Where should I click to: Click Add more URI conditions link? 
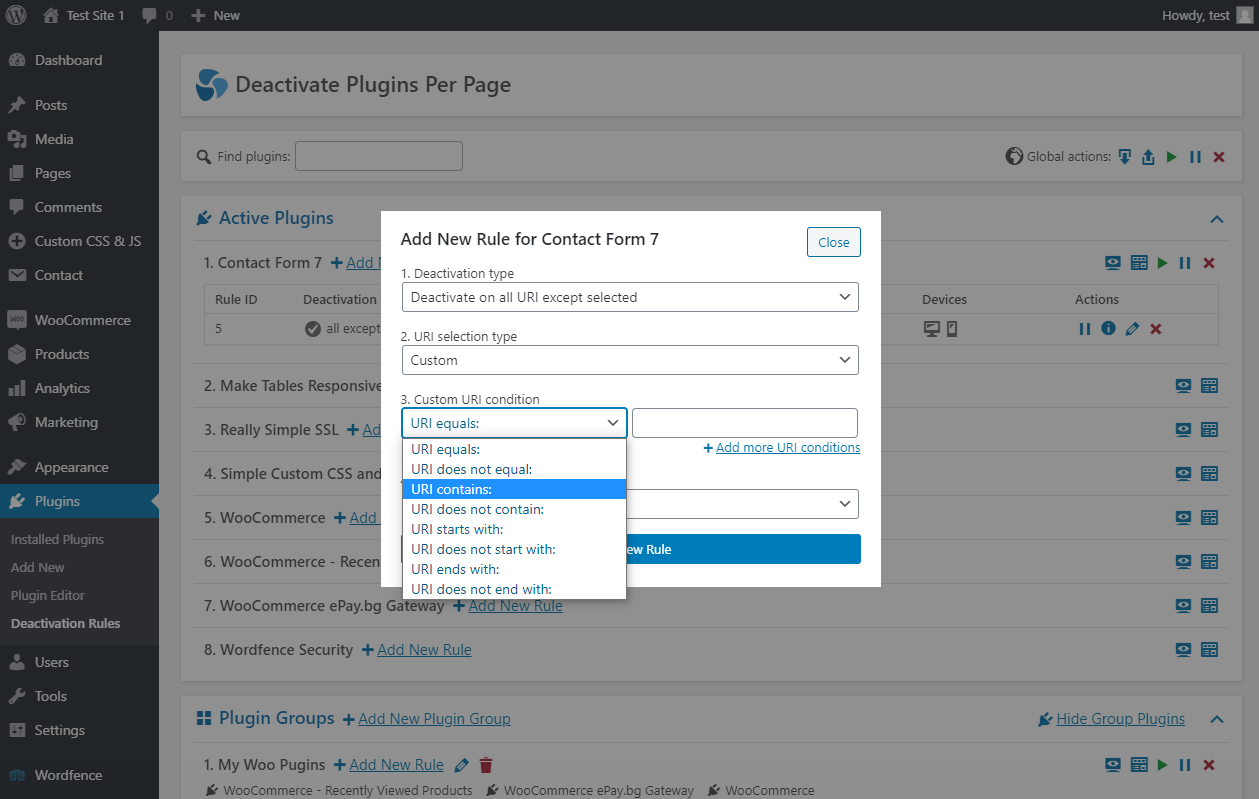[x=788, y=448]
